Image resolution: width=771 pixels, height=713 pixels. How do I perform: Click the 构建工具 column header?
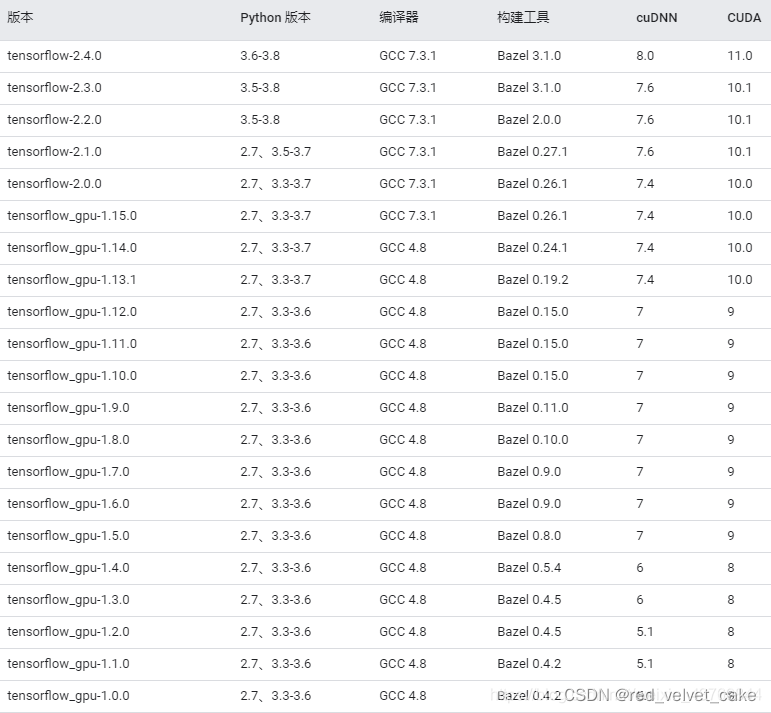click(523, 18)
